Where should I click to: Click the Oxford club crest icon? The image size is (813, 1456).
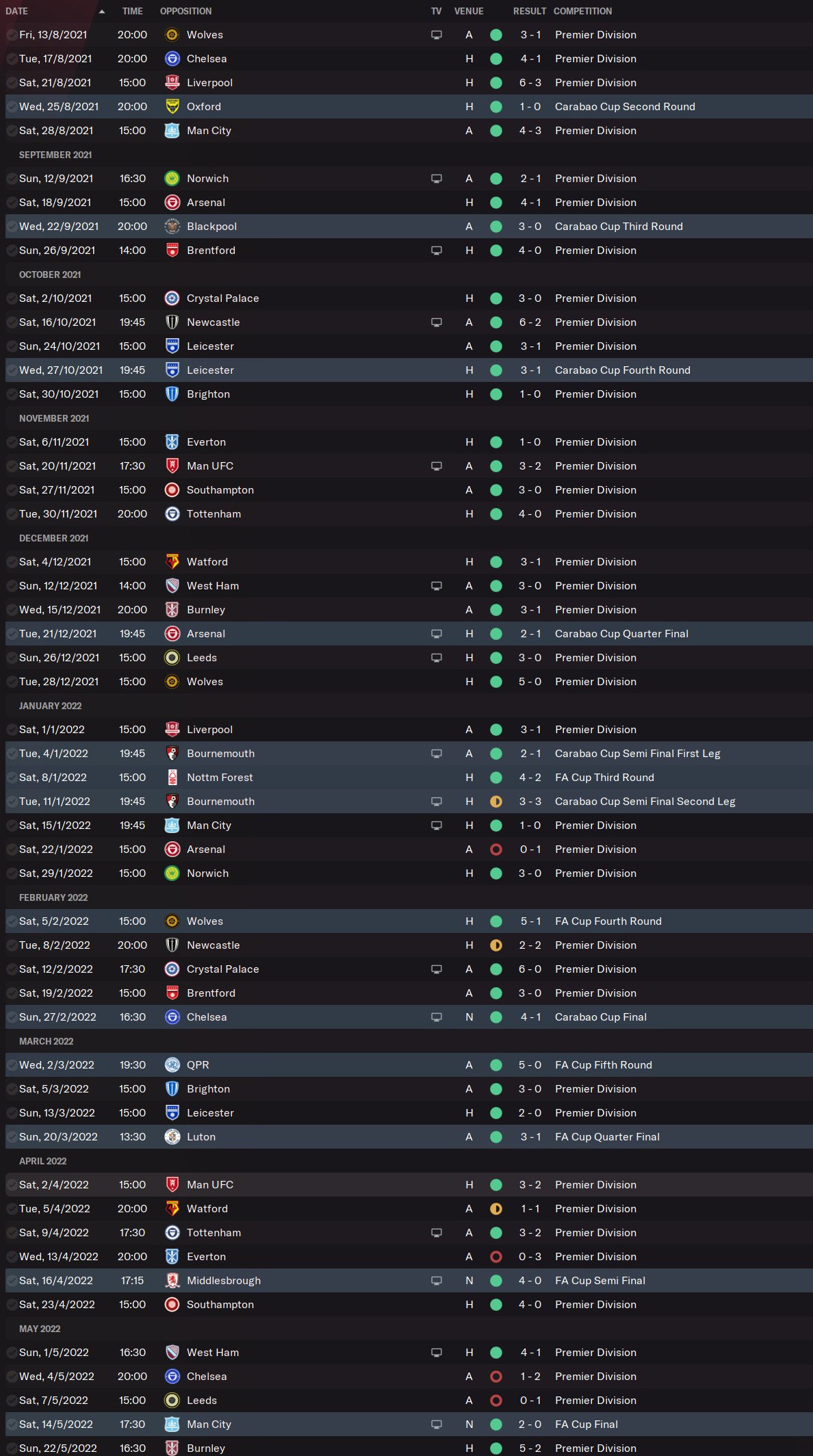[x=172, y=107]
